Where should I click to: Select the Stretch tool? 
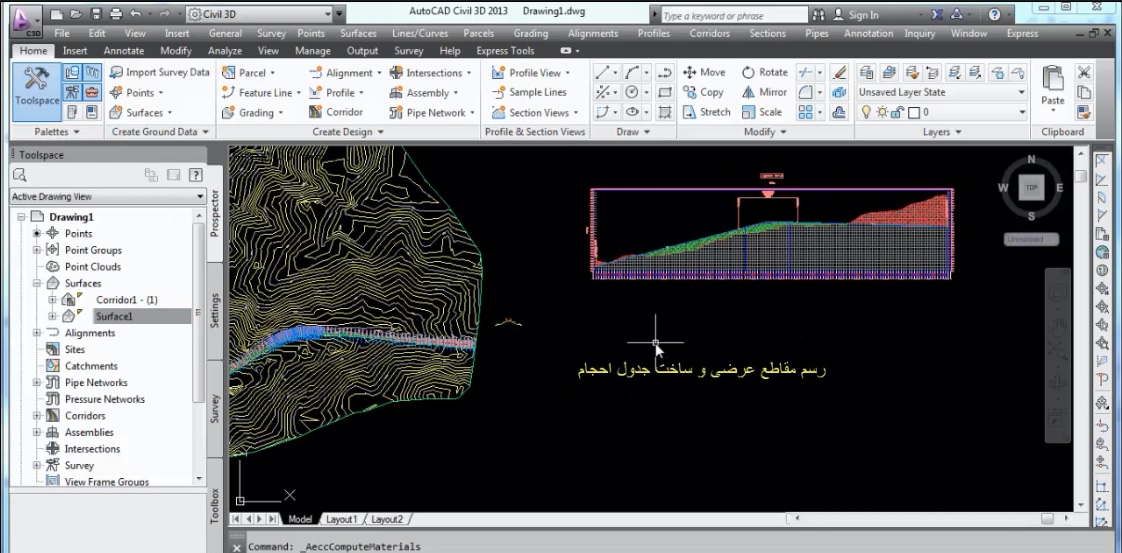pyautogui.click(x=706, y=112)
